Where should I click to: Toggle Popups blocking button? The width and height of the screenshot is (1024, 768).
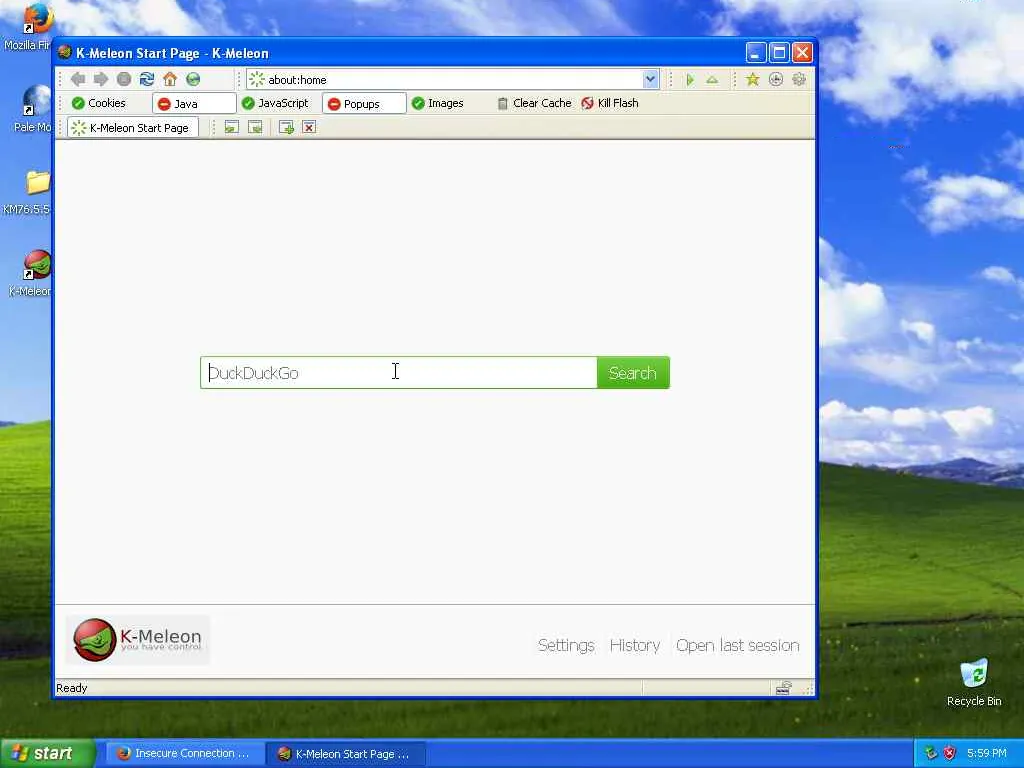point(364,103)
